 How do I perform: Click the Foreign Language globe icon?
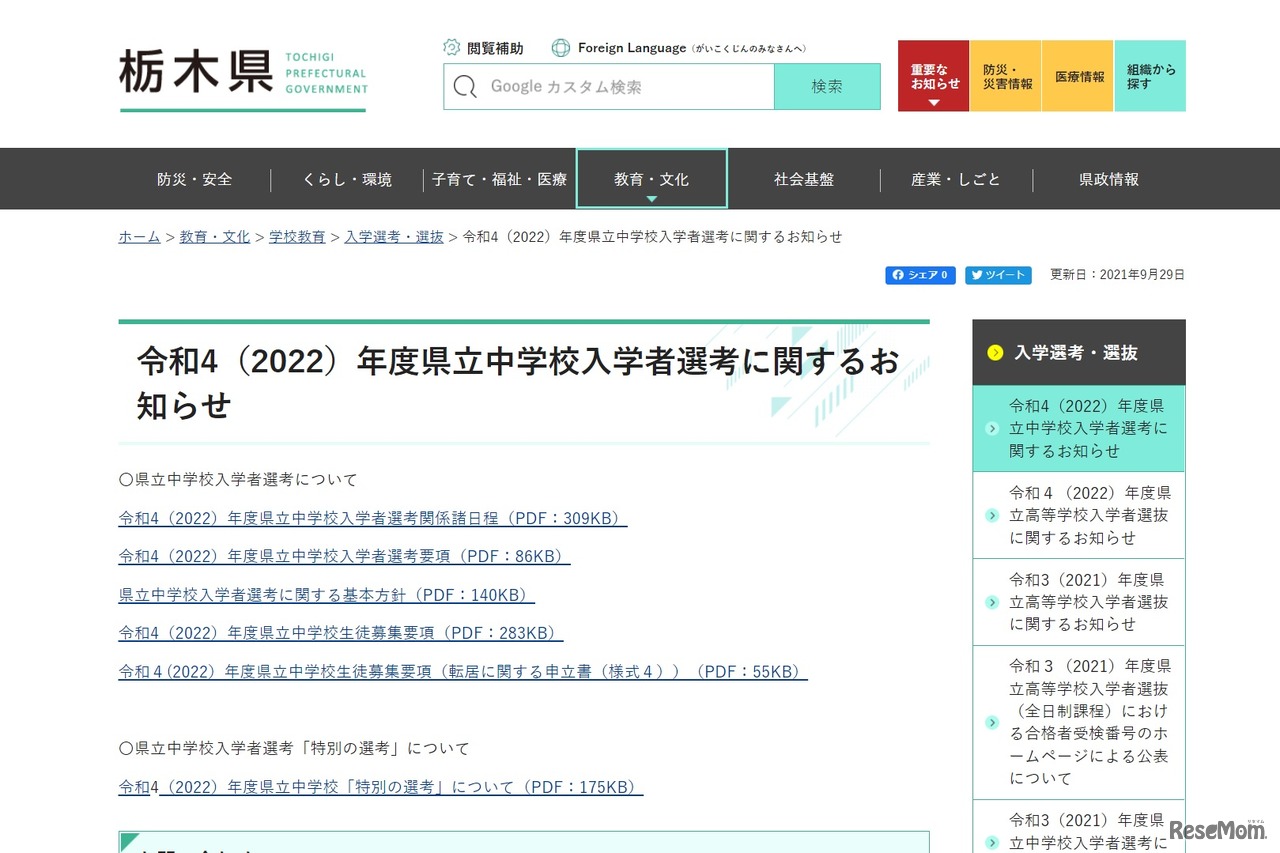click(x=560, y=47)
